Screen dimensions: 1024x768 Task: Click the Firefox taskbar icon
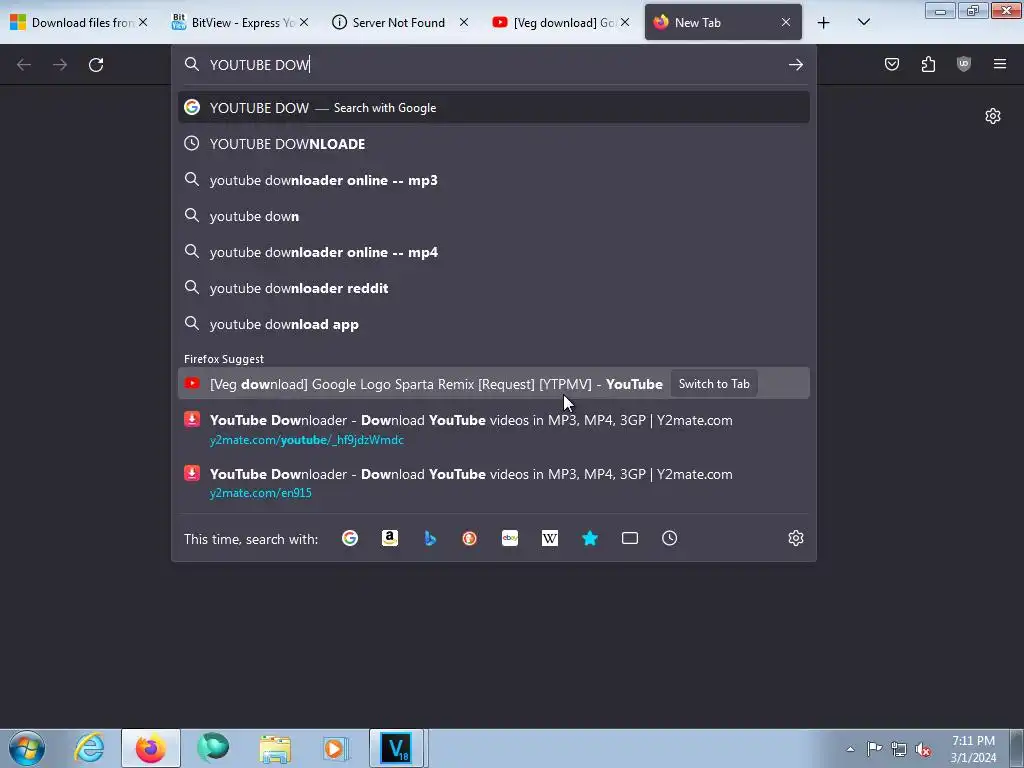(151, 748)
